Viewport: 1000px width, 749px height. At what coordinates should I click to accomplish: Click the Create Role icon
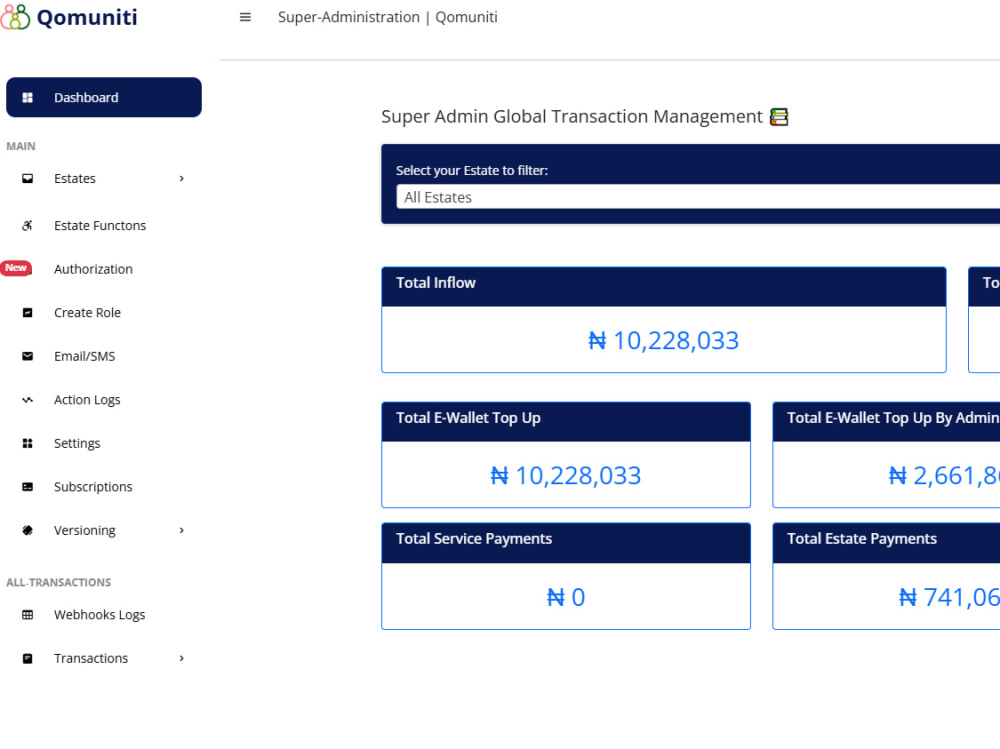(27, 313)
